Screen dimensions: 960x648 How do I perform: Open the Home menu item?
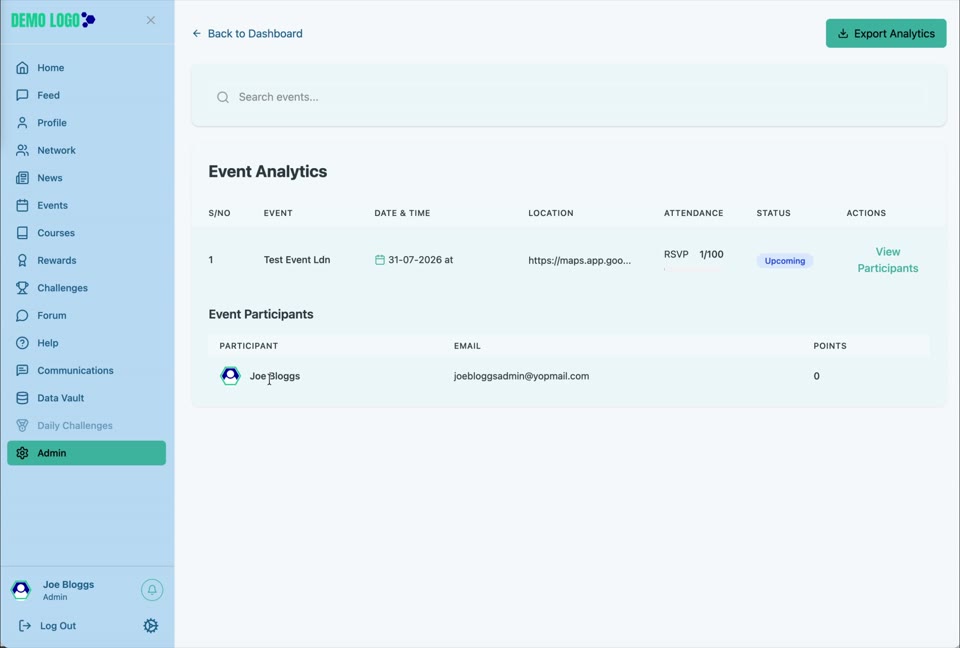(86, 67)
